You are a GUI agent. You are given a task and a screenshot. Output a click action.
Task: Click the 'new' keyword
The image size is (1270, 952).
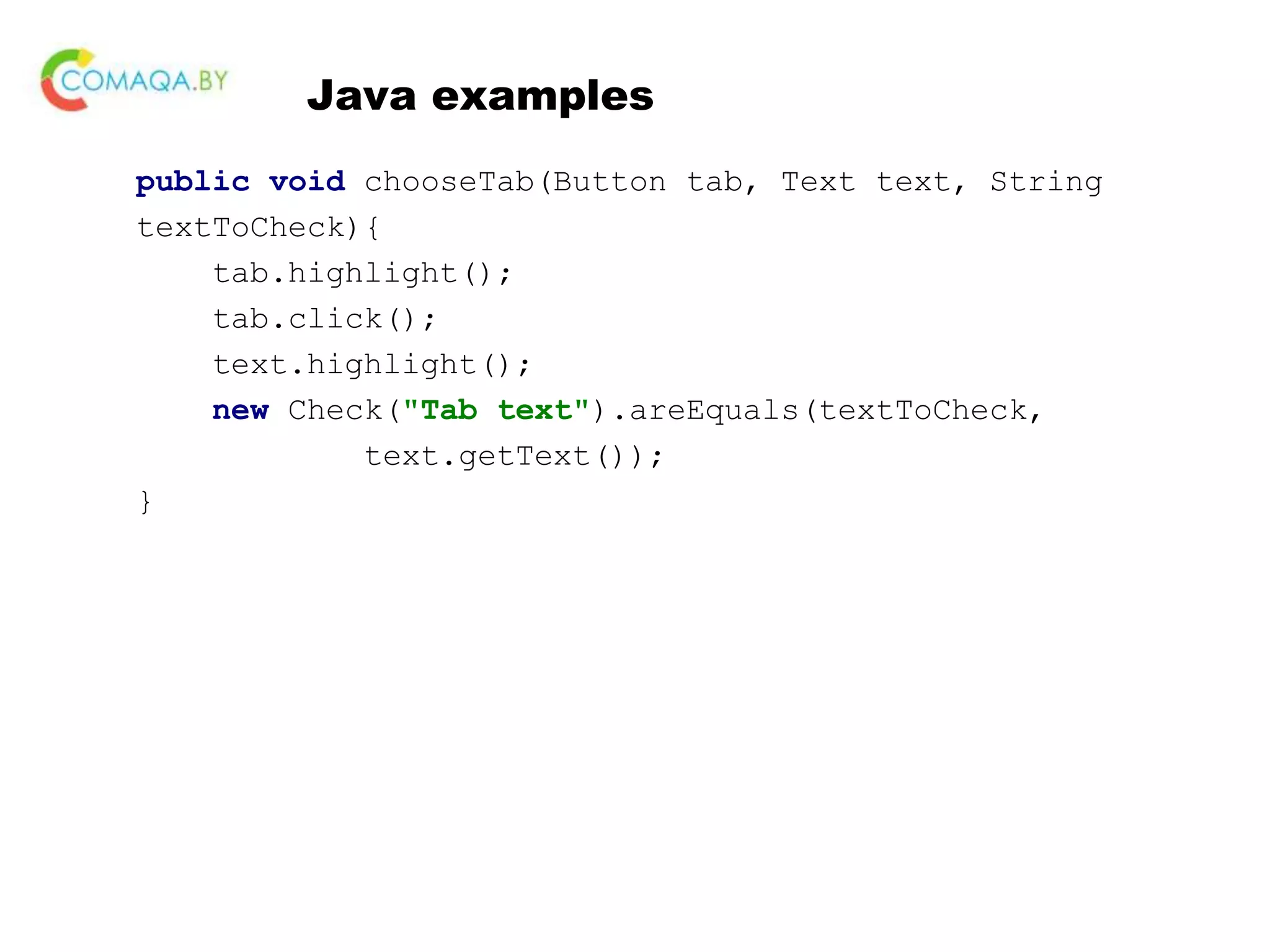[x=241, y=411]
